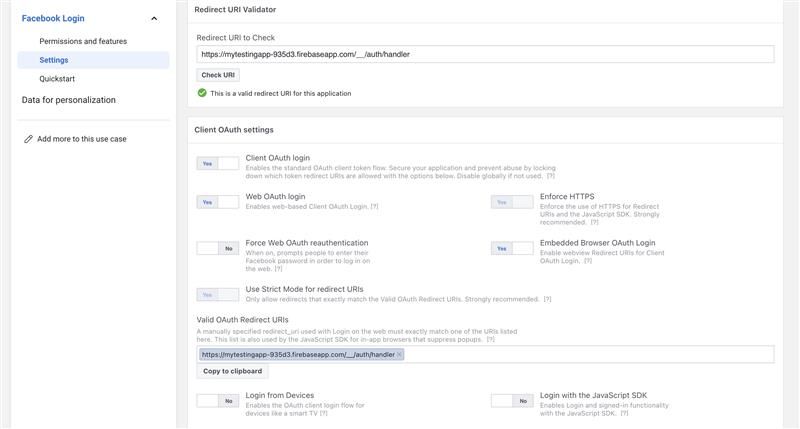The width and height of the screenshot is (800, 429).
Task: Toggle Use Strict Mode for redirect URIs
Action: (x=218, y=295)
